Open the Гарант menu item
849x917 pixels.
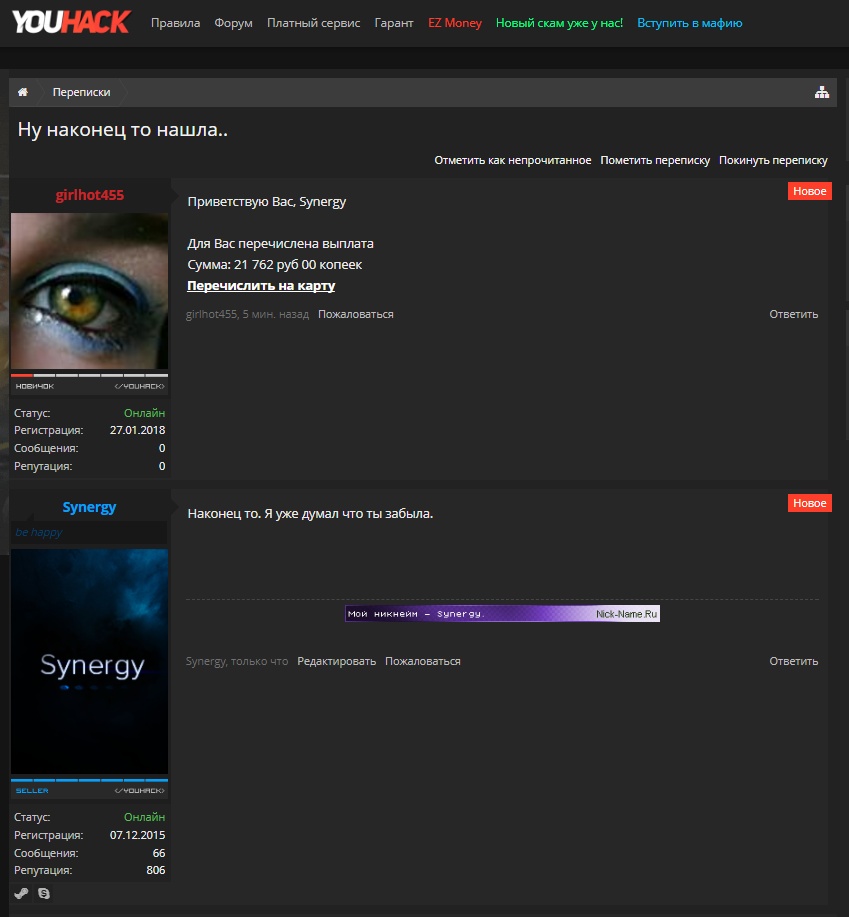(x=394, y=23)
